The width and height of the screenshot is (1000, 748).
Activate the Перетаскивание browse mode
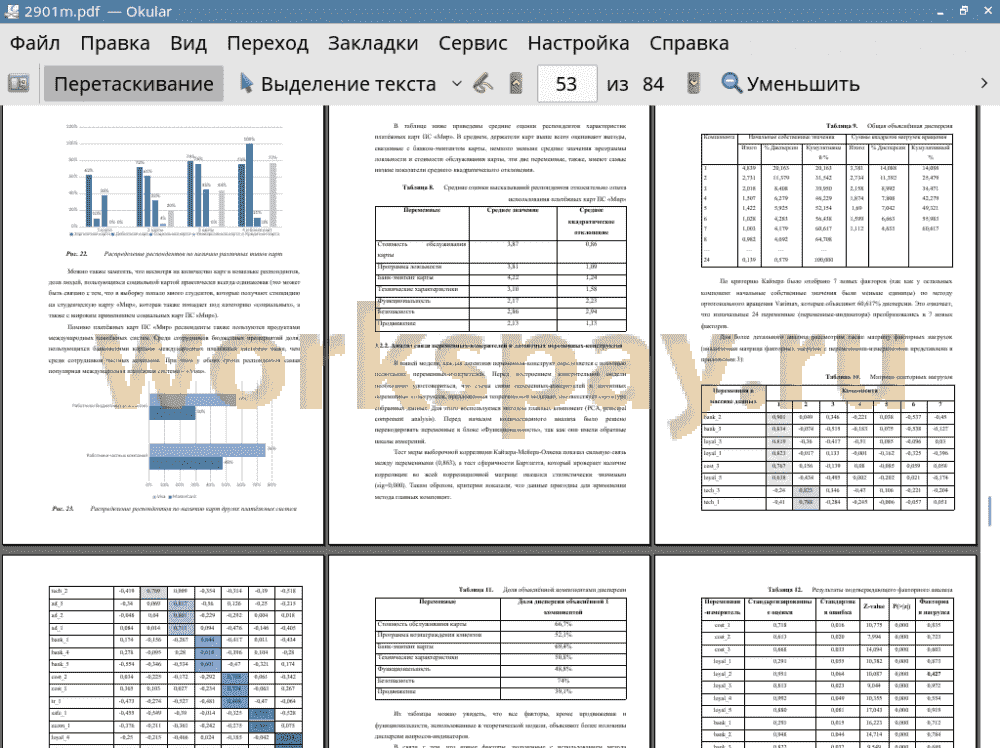[x=133, y=84]
